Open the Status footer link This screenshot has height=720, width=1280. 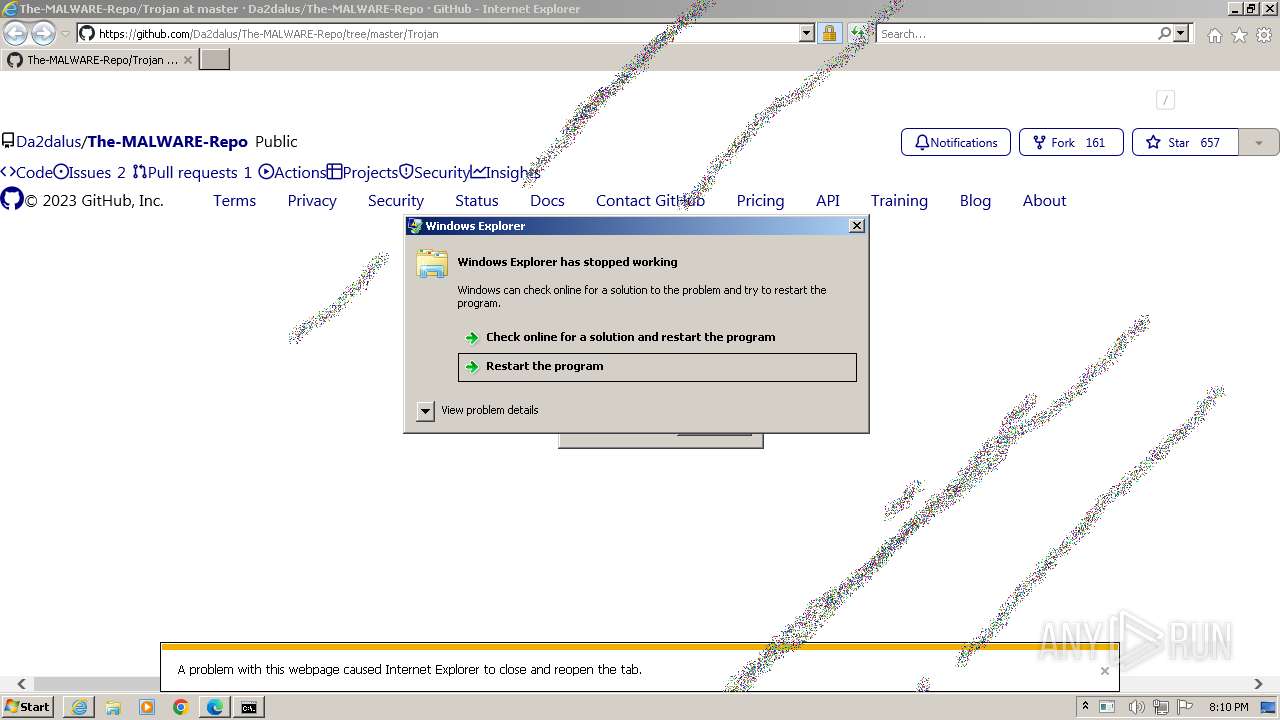click(476, 200)
